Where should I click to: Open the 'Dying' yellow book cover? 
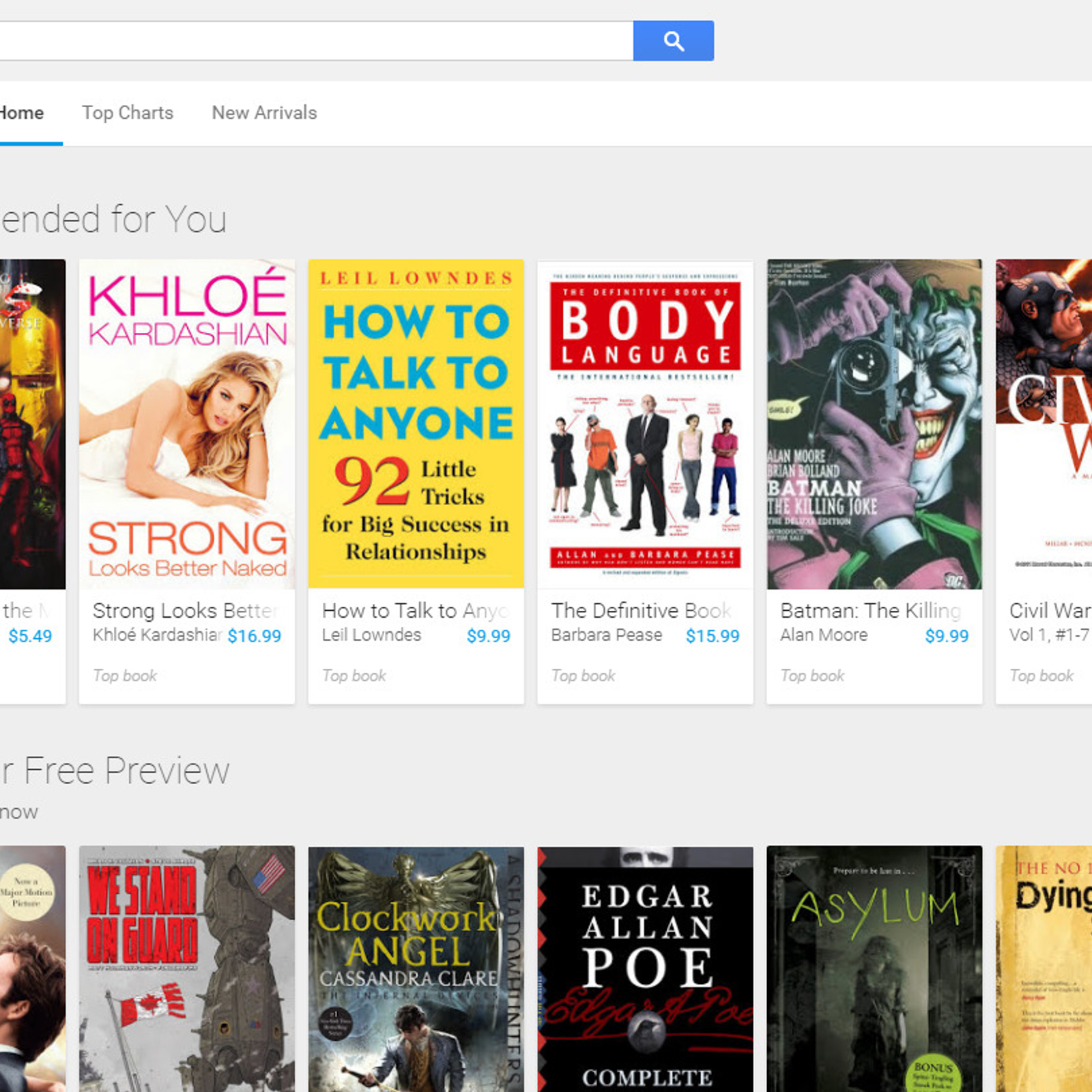click(1044, 969)
